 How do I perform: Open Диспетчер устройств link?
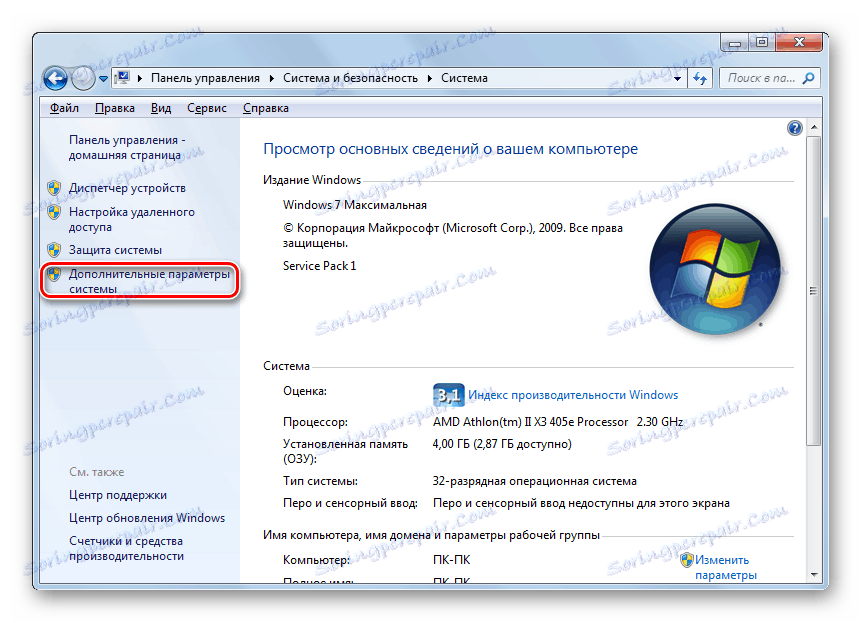[127, 188]
